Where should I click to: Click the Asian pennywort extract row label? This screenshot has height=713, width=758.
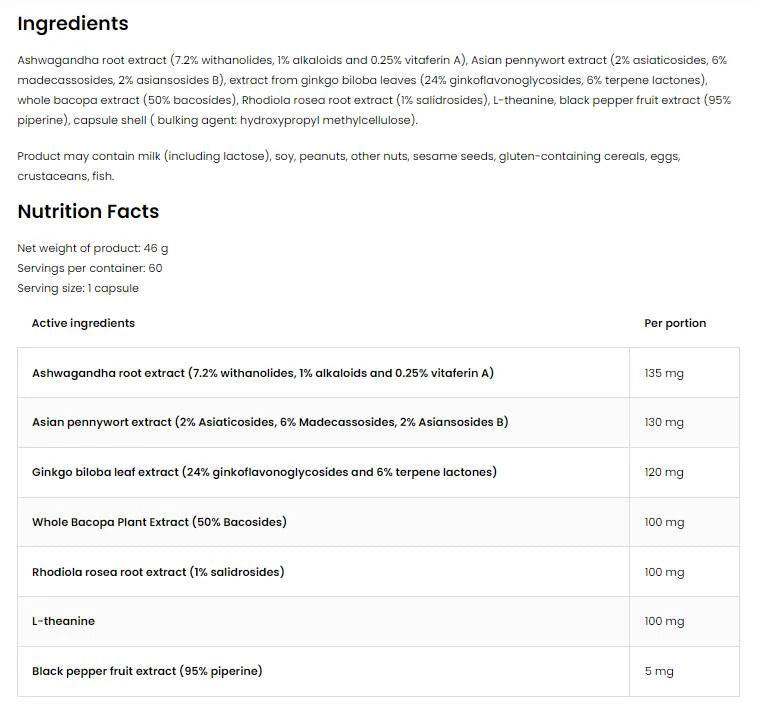(x=269, y=422)
